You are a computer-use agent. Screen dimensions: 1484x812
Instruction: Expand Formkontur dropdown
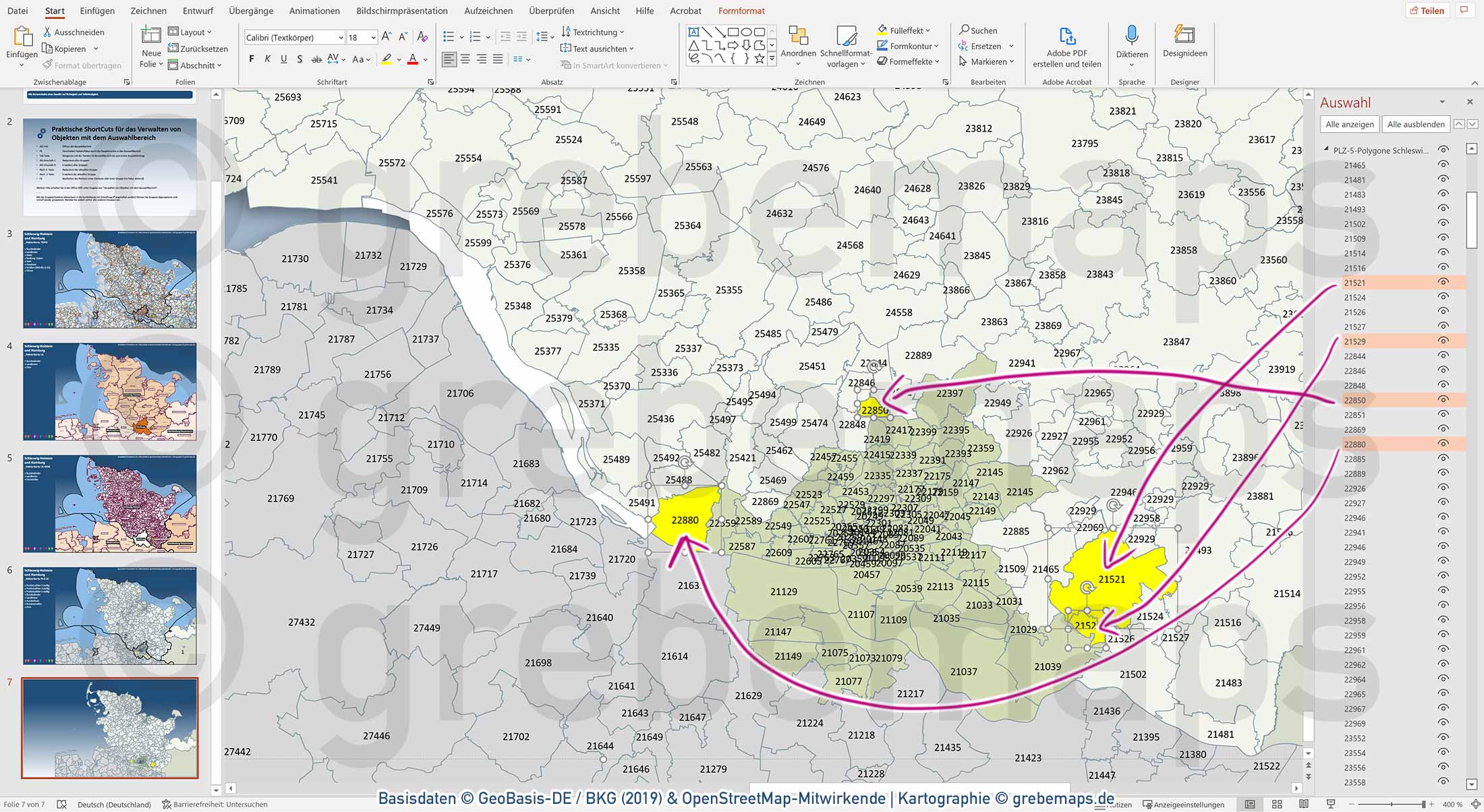tap(907, 46)
